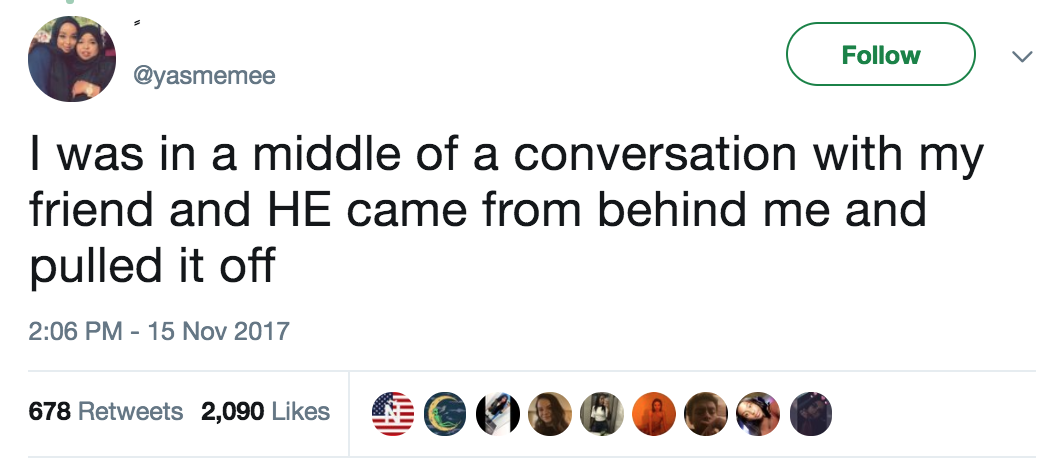This screenshot has width=1062, height=474.
Task: Click the crescent moon liker avatar
Action: click(444, 411)
